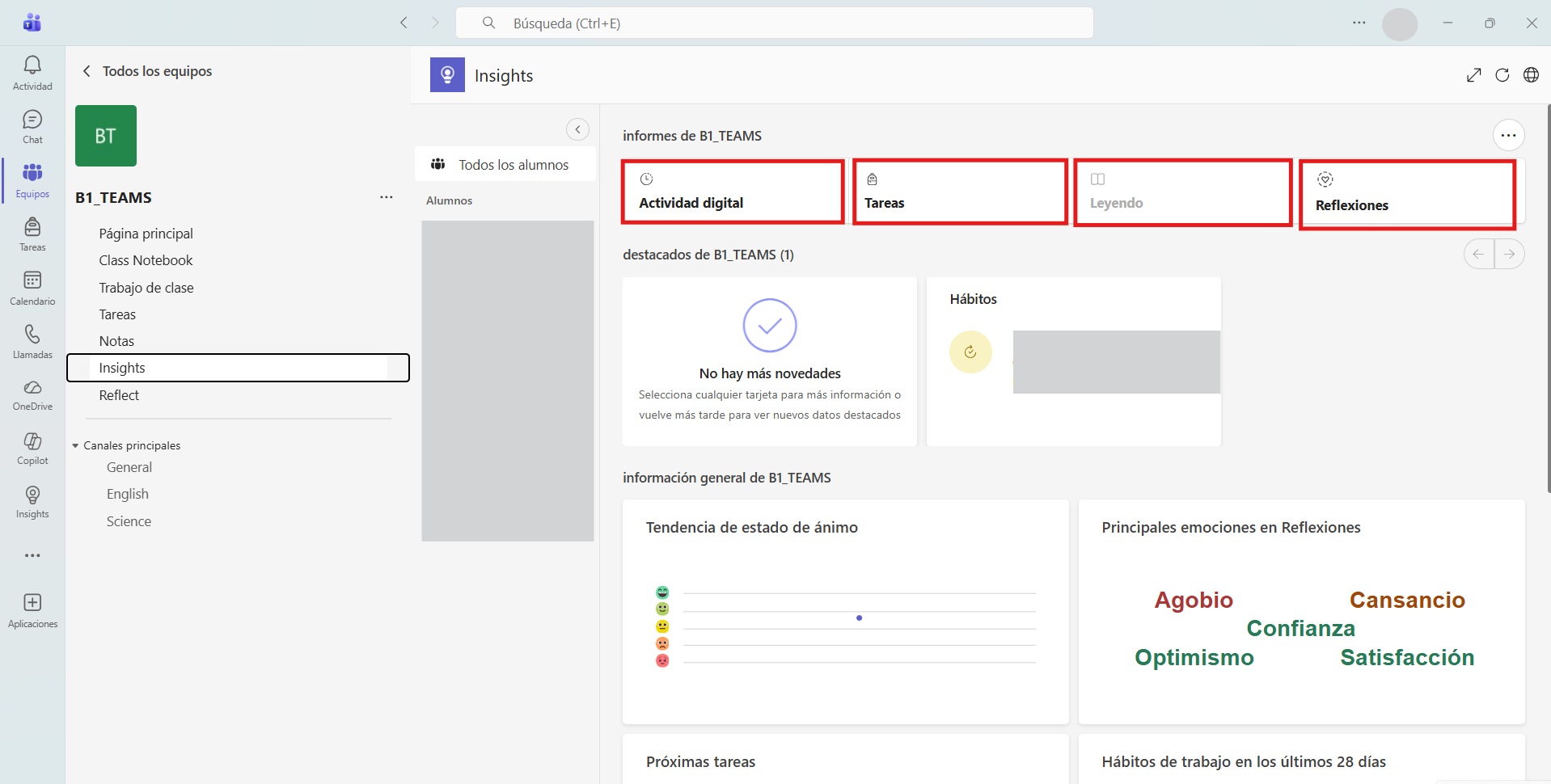Viewport: 1551px width, 784px height.
Task: Select Equipos in the left rail
Action: [x=32, y=180]
